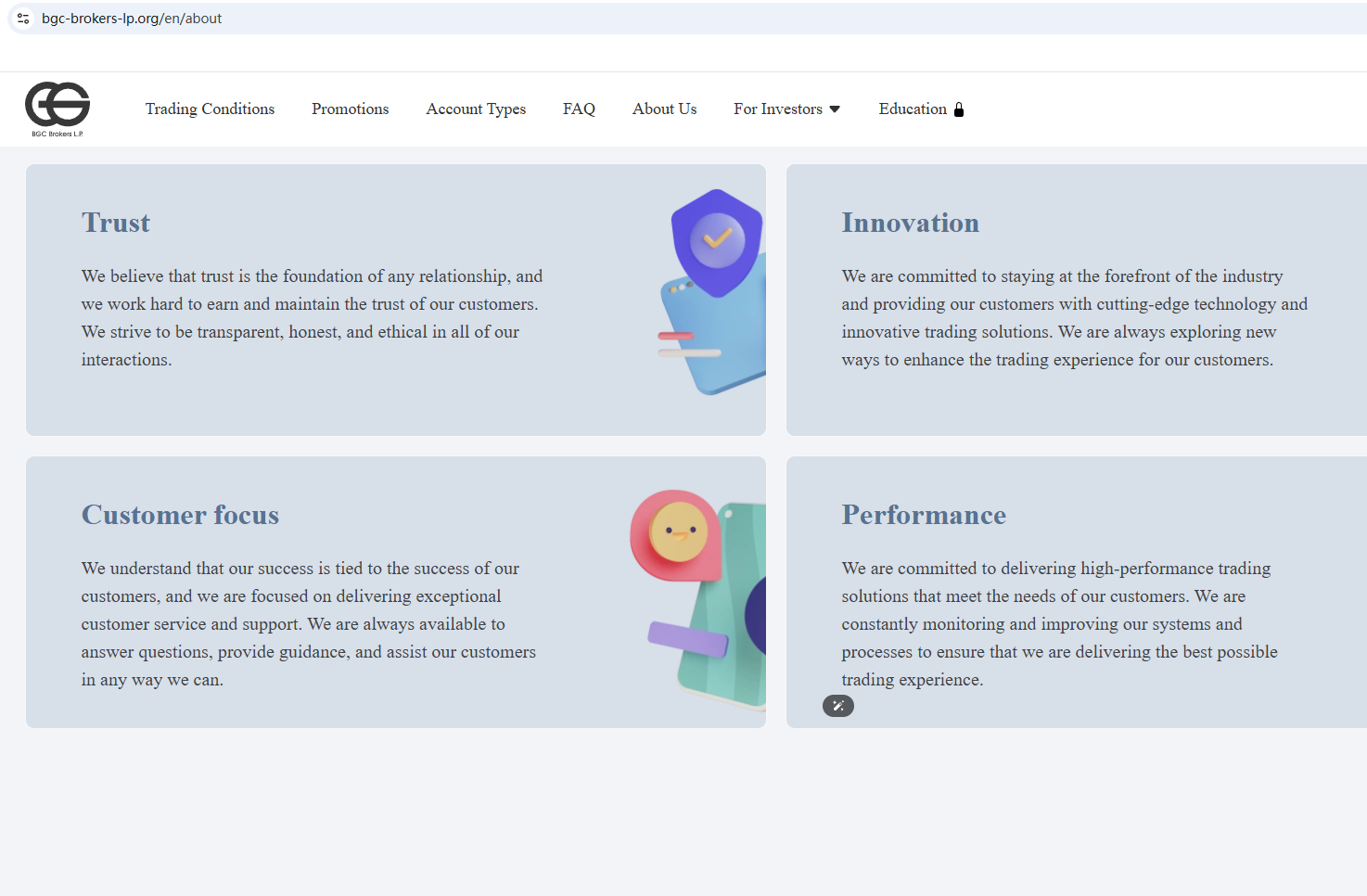Click the Customer focus heading

(x=181, y=515)
